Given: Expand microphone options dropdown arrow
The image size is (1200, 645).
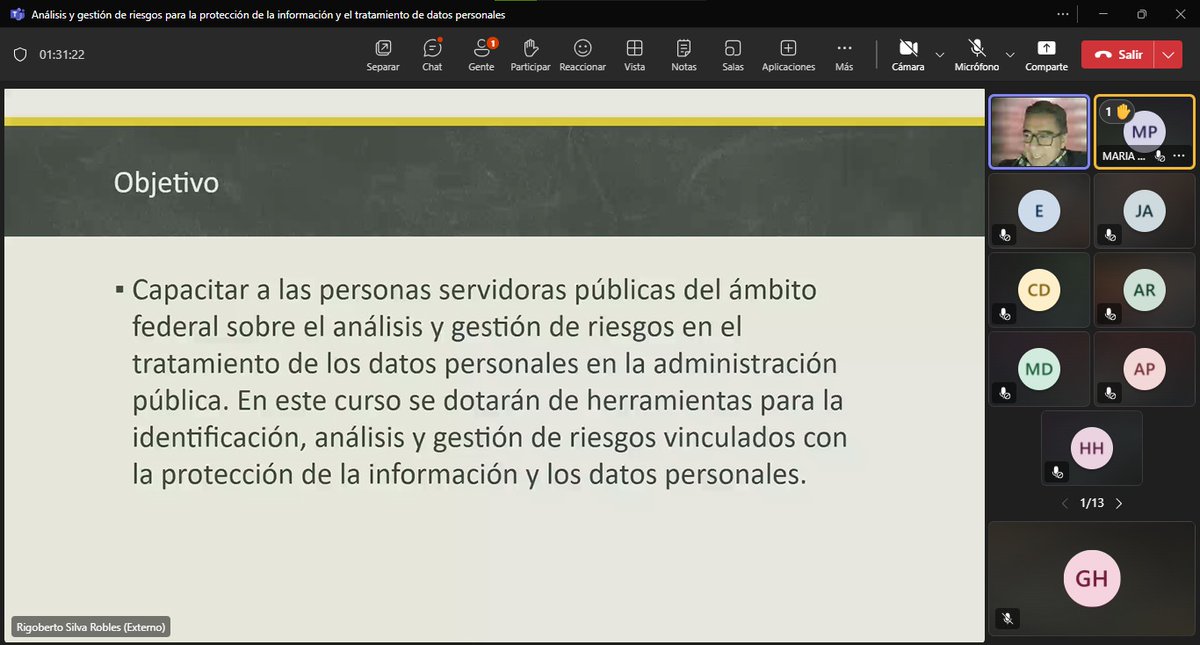Looking at the screenshot, I should tap(1010, 54).
